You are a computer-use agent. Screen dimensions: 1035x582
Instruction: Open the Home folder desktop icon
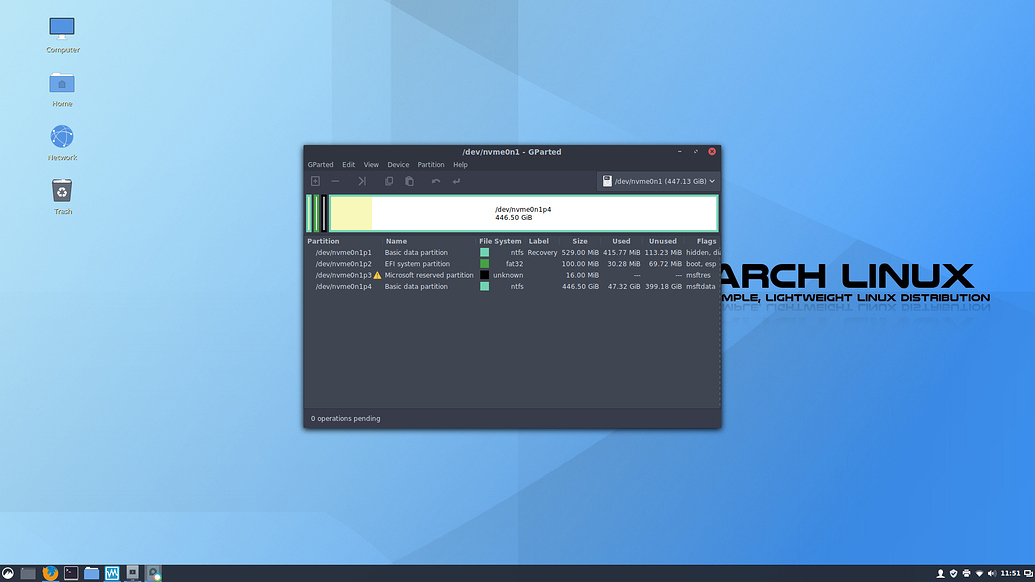[x=62, y=90]
